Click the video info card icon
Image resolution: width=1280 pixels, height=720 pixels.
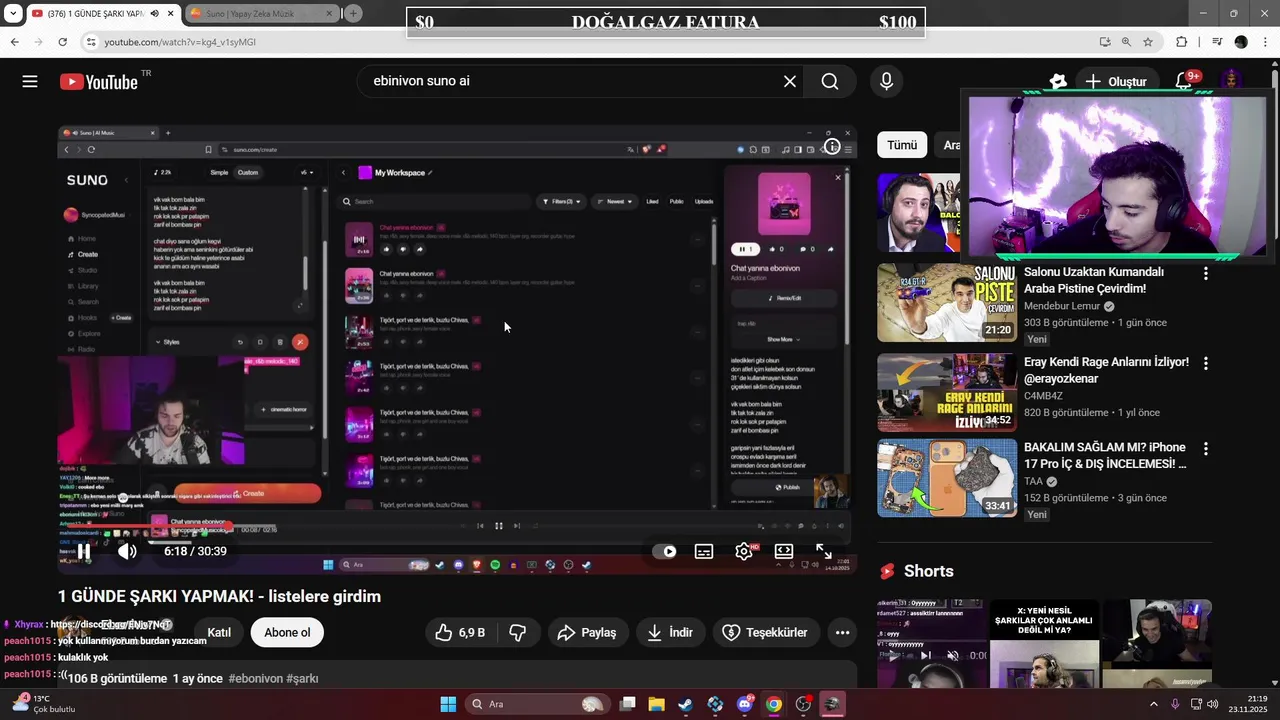pos(832,146)
